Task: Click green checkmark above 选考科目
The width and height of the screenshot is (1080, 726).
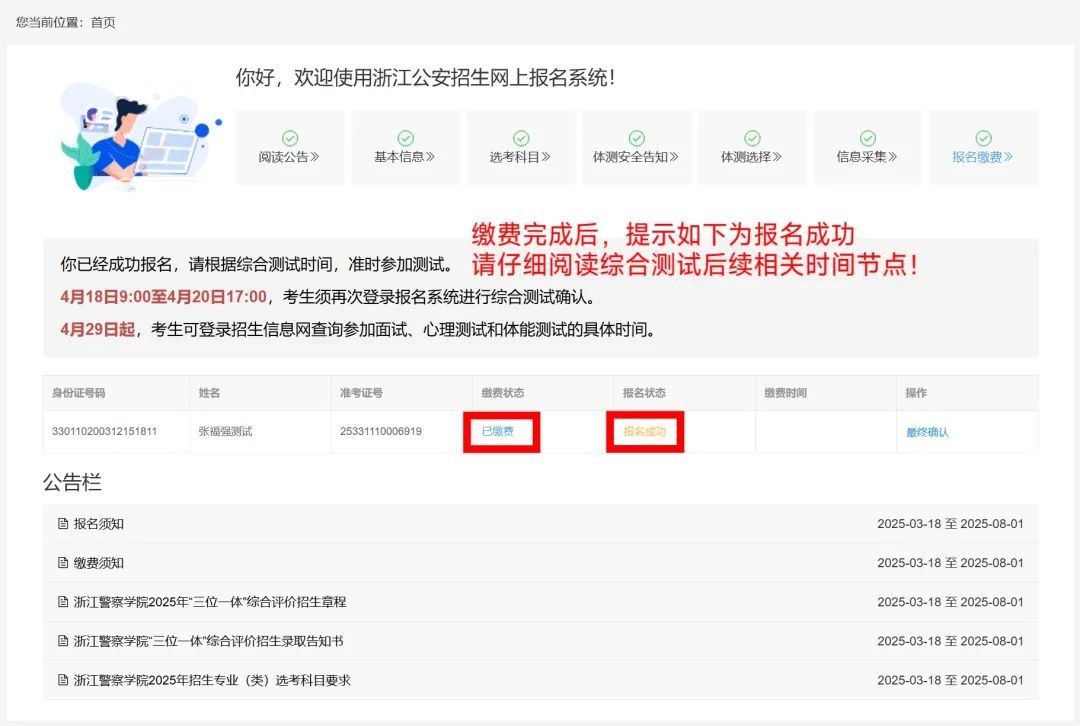Action: coord(521,138)
